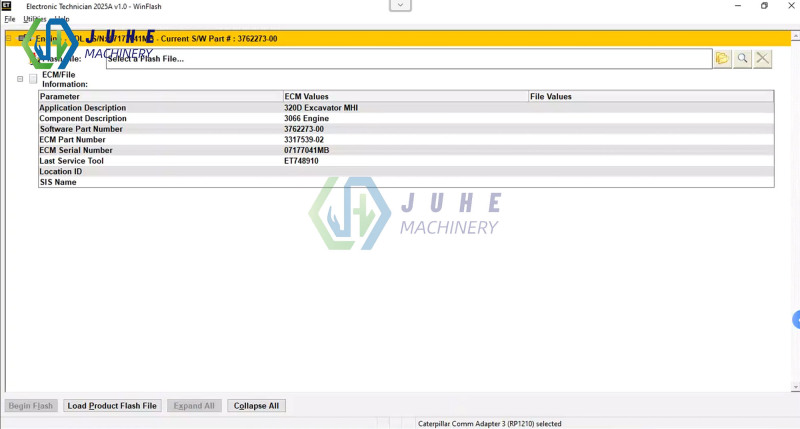Open the browse flash file folder icon
Image resolution: width=800 pixels, height=429 pixels.
(722, 59)
